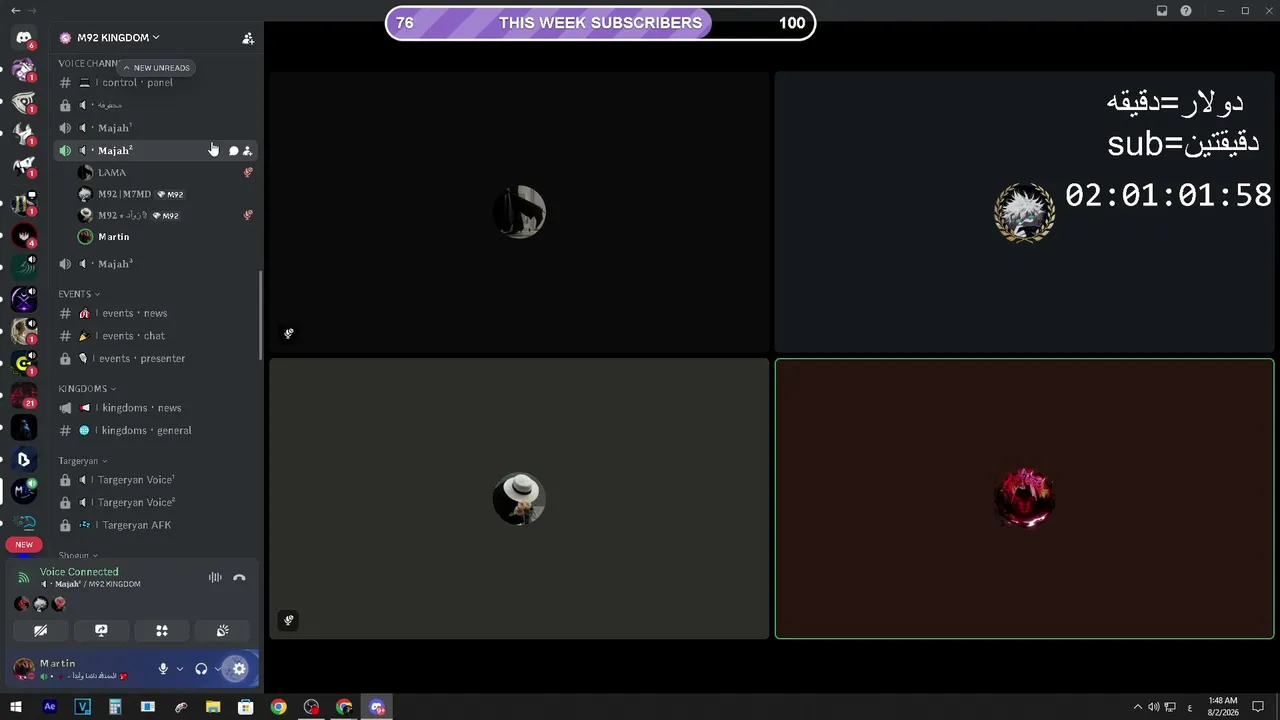Open Microsoft Store from the taskbar
The width and height of the screenshot is (1280, 720).
[x=246, y=707]
